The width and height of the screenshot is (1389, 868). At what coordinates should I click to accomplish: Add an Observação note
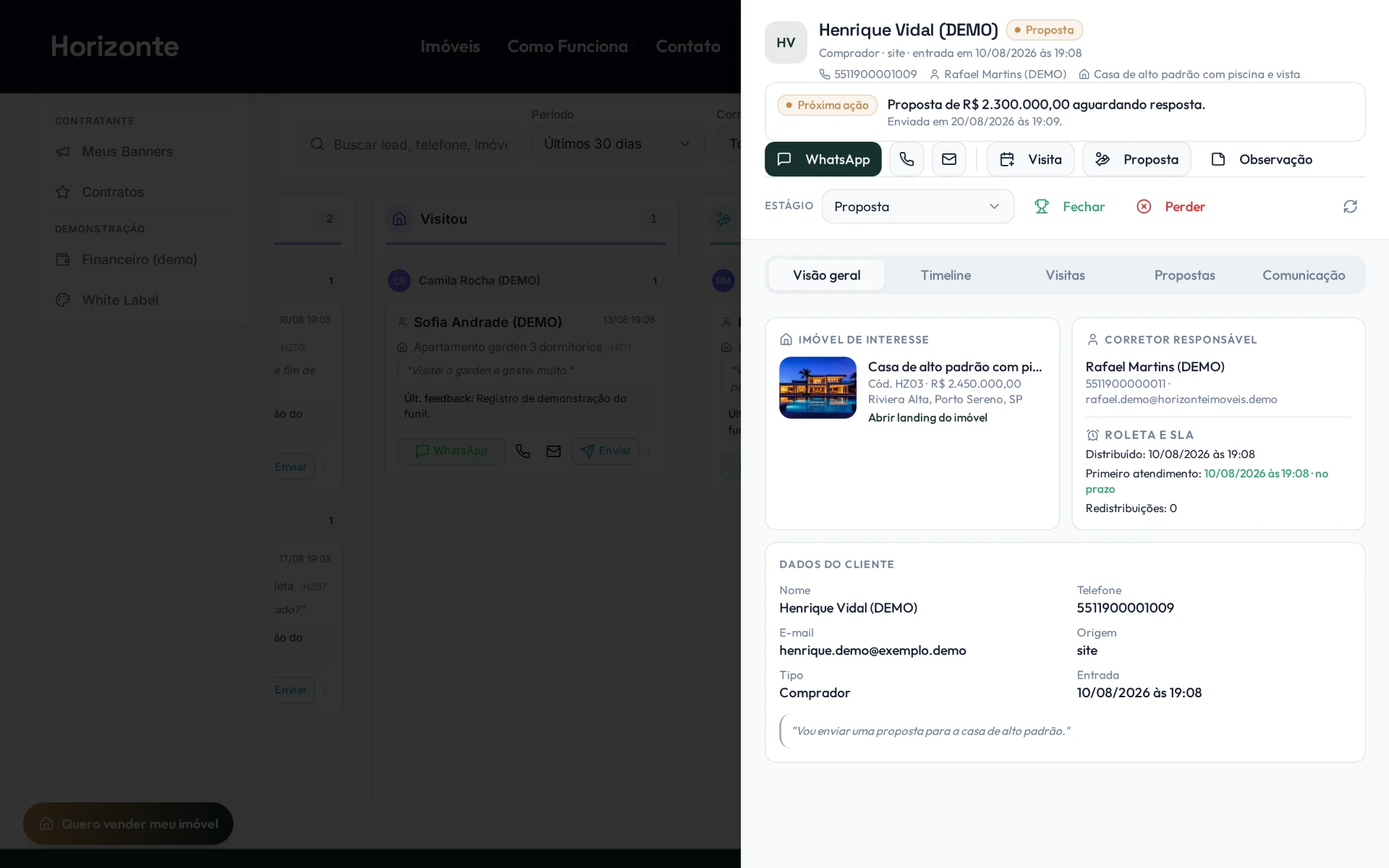pyautogui.click(x=1262, y=159)
